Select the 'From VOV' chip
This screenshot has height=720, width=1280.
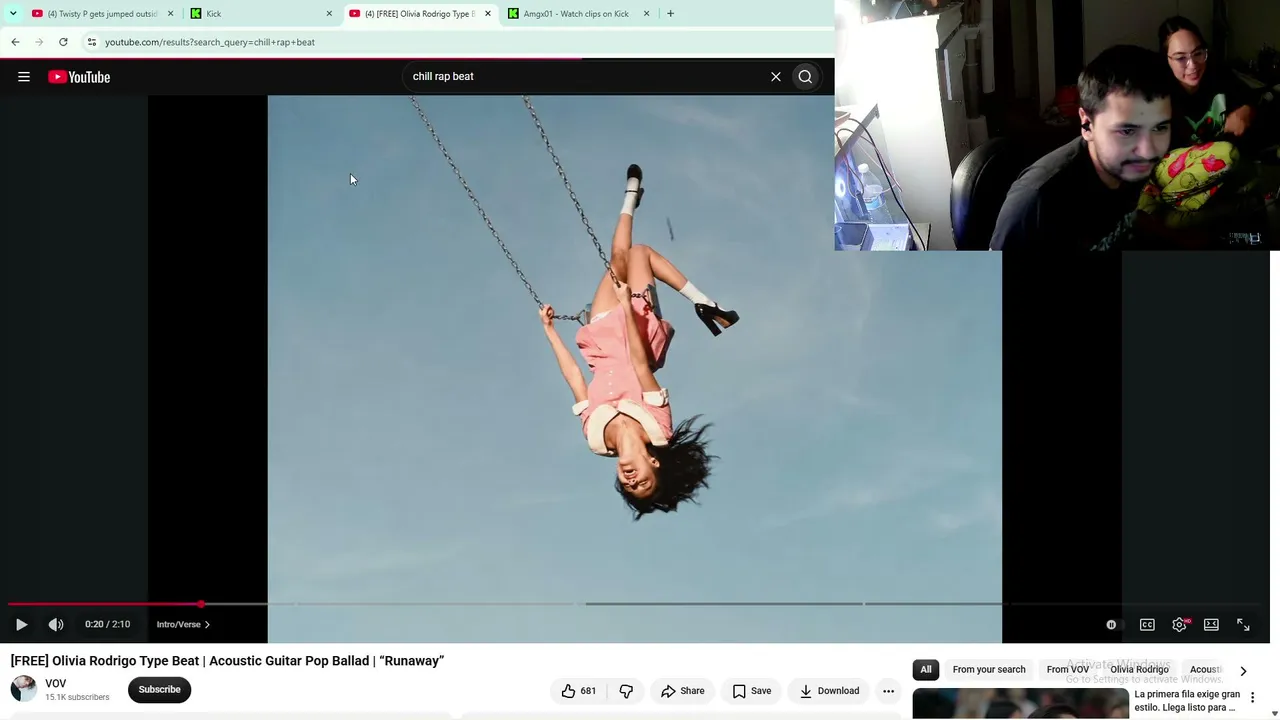pyautogui.click(x=1067, y=669)
